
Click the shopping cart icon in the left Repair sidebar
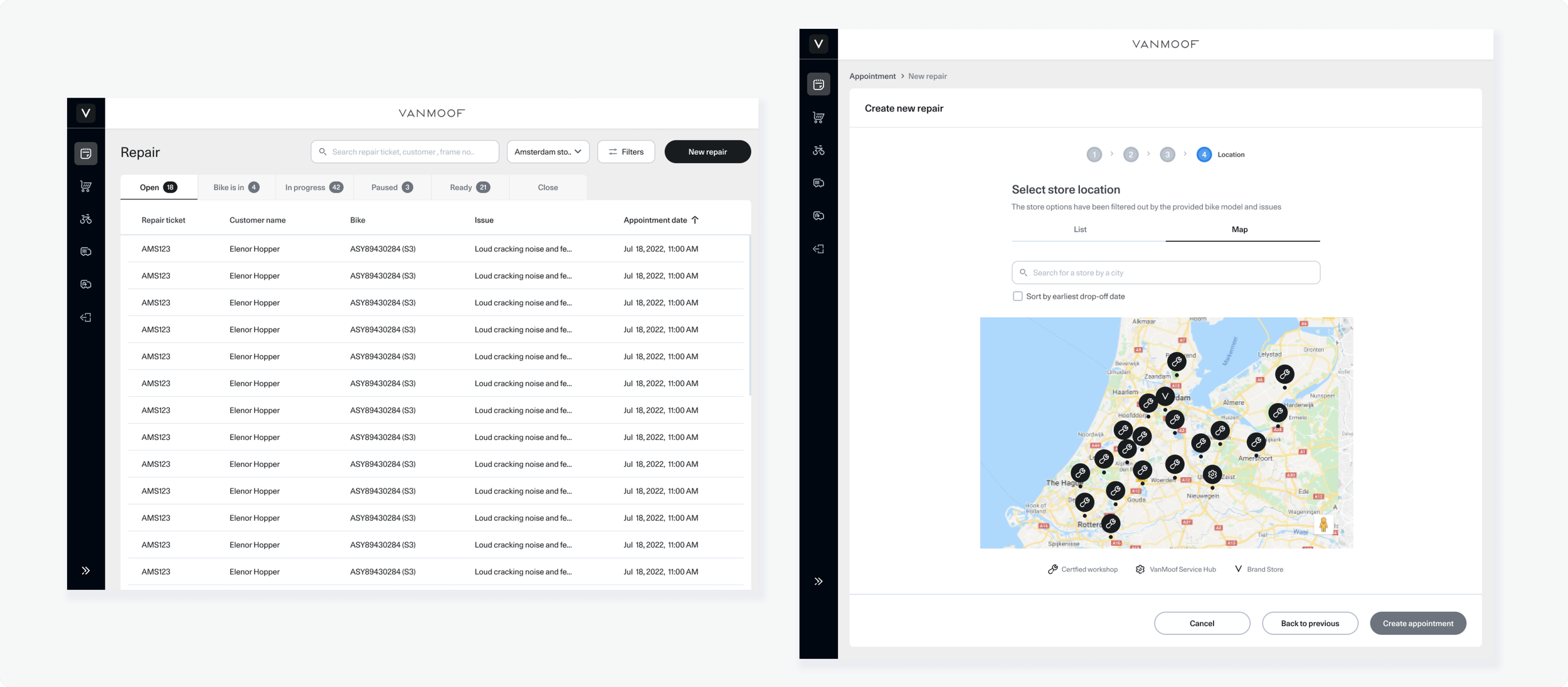click(x=86, y=186)
